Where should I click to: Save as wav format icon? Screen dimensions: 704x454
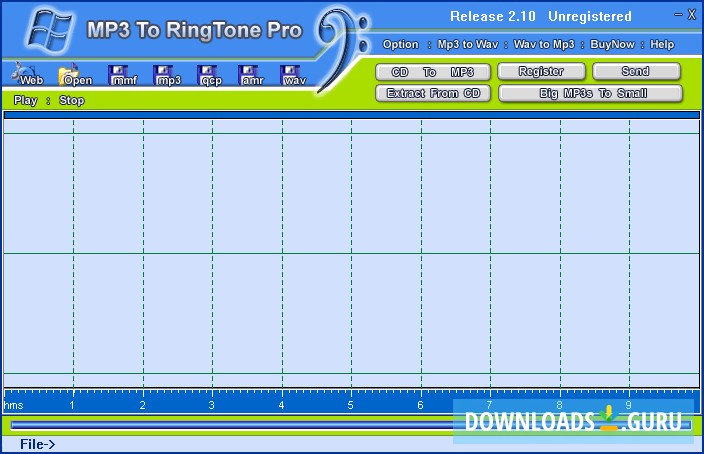[x=293, y=75]
